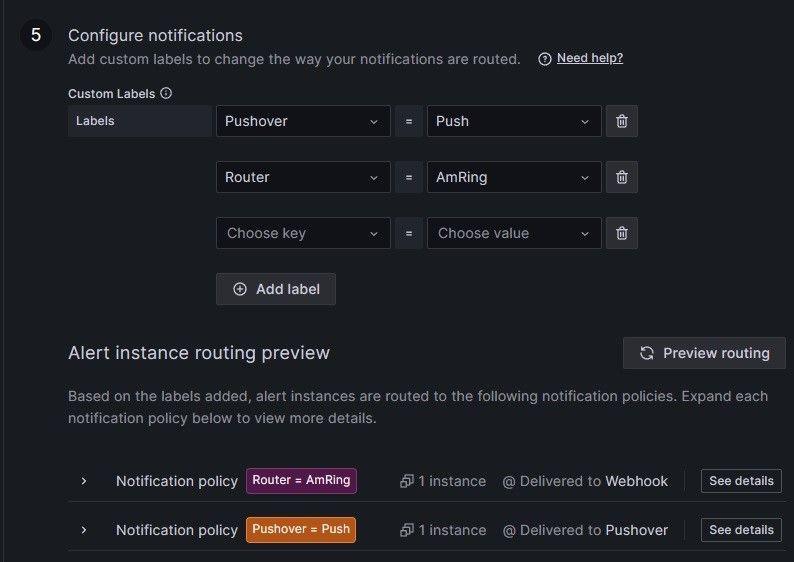Click the purple Router = AmRing tag
794x562 pixels.
pyautogui.click(x=301, y=481)
